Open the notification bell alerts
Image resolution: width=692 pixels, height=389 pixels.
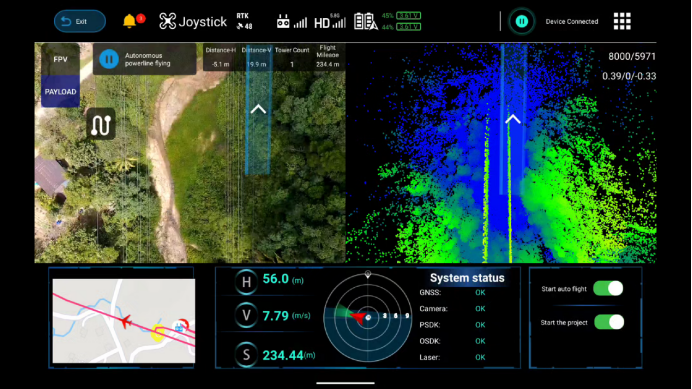pyautogui.click(x=129, y=21)
